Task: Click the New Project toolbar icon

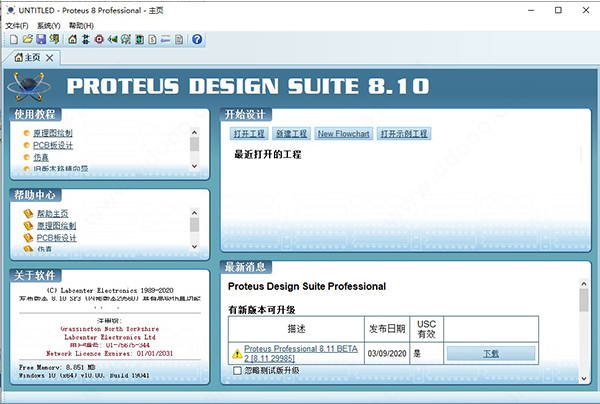Action: (x=14, y=39)
